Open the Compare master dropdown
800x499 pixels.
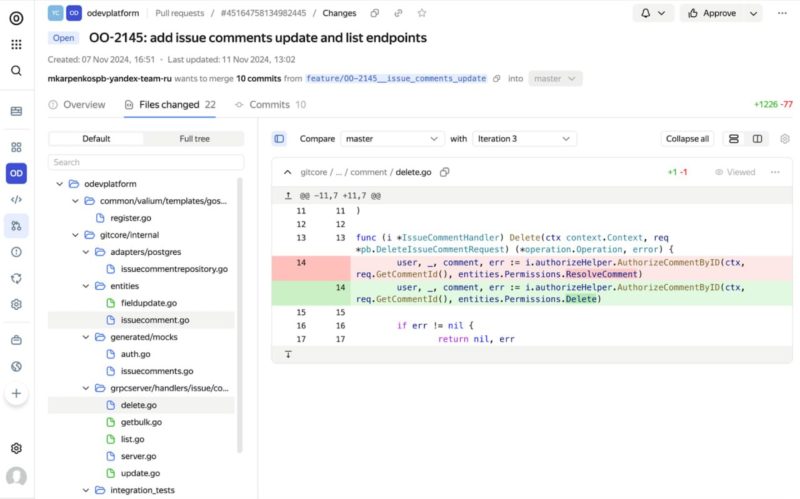(391, 139)
